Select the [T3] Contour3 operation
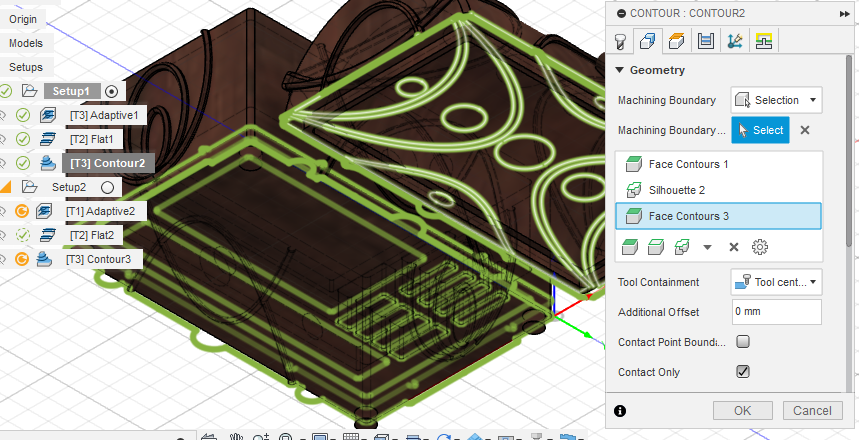Image resolution: width=859 pixels, height=440 pixels. click(99, 259)
